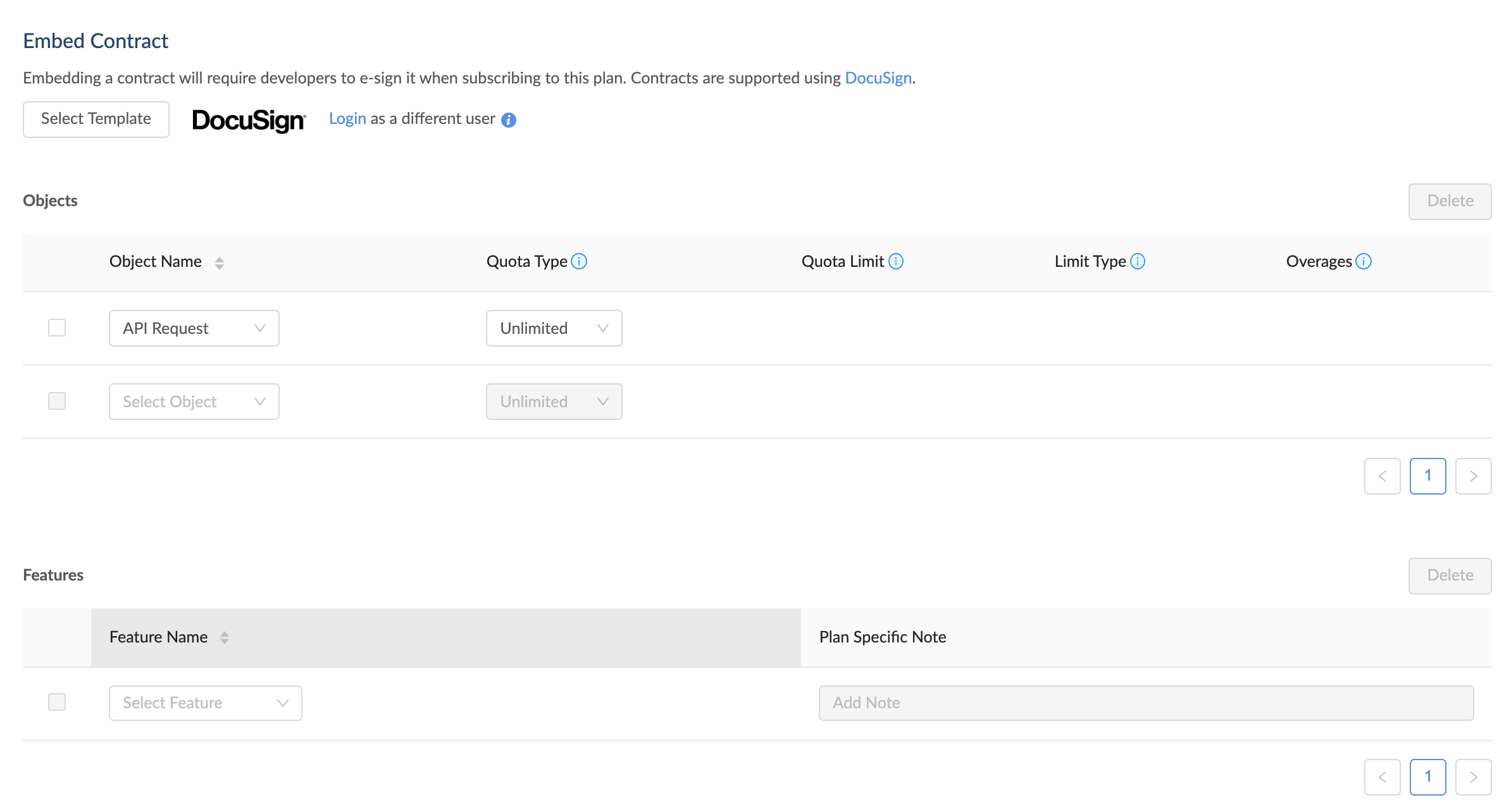Open the API Request object dropdown

194,328
